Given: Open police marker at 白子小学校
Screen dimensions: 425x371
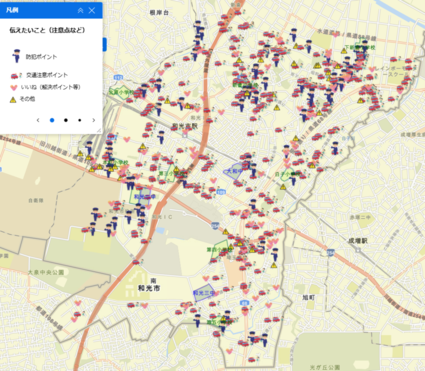Looking at the screenshot, I should point(293,179).
